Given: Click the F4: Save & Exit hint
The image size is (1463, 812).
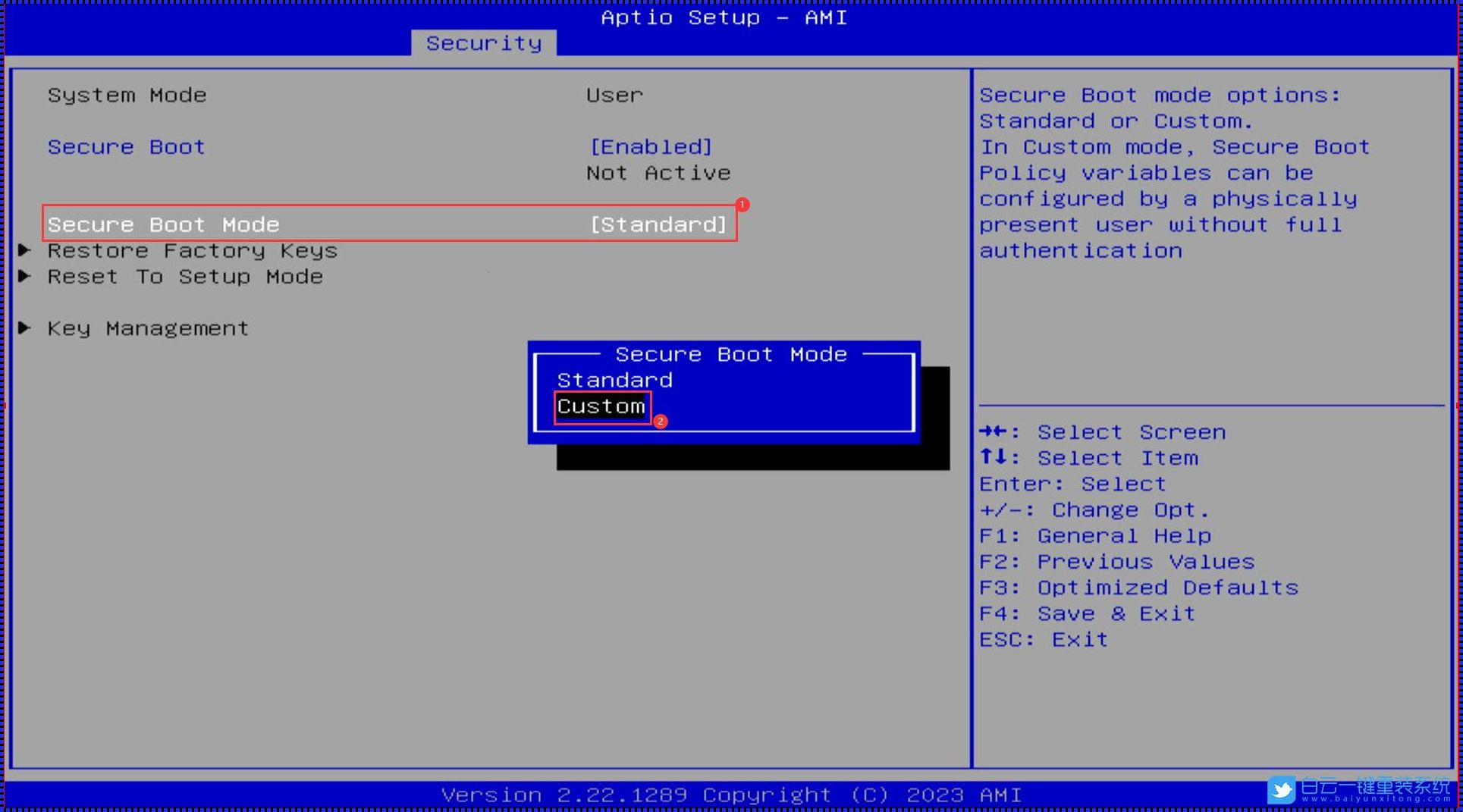Looking at the screenshot, I should (x=1087, y=614).
